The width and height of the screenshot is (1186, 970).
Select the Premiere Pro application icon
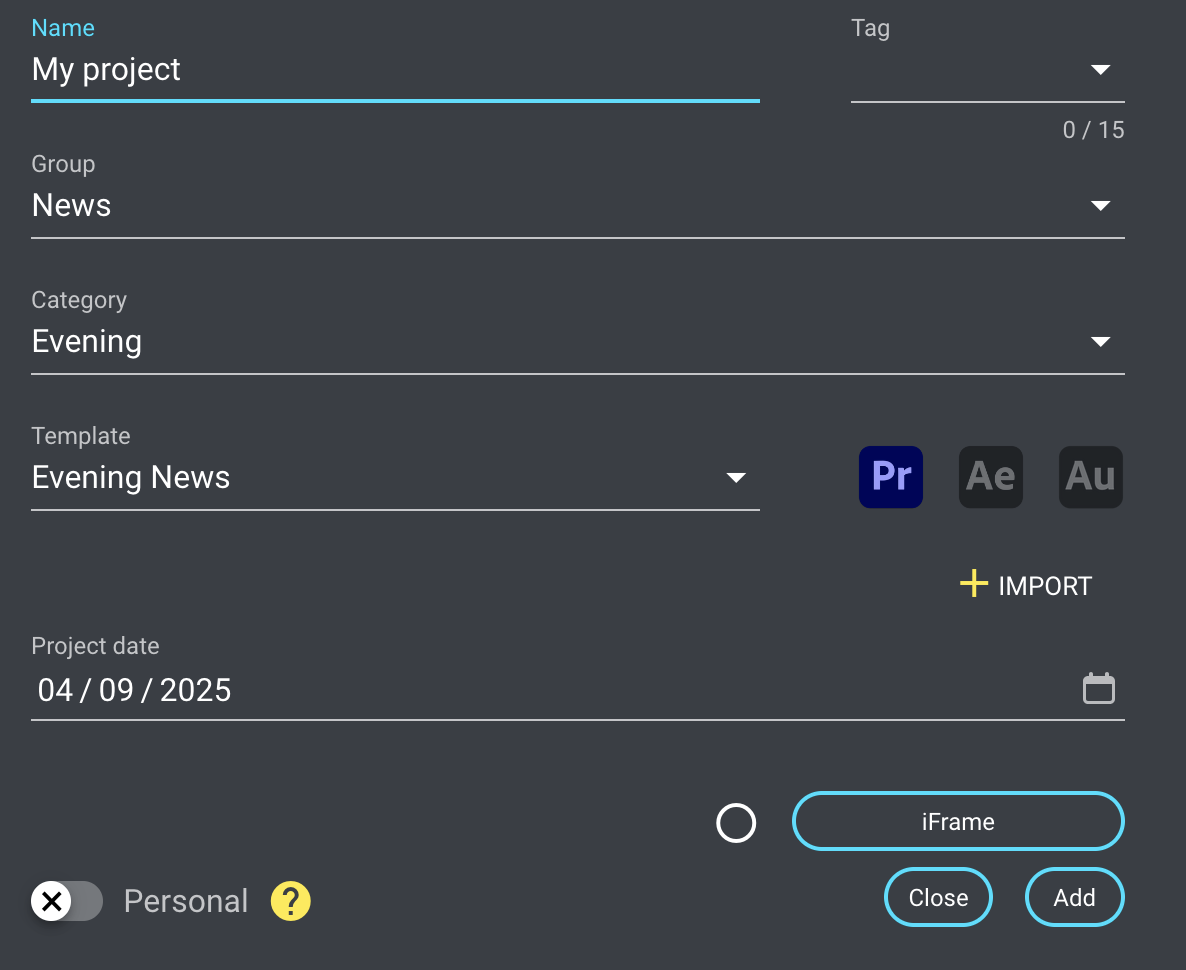[x=890, y=477]
